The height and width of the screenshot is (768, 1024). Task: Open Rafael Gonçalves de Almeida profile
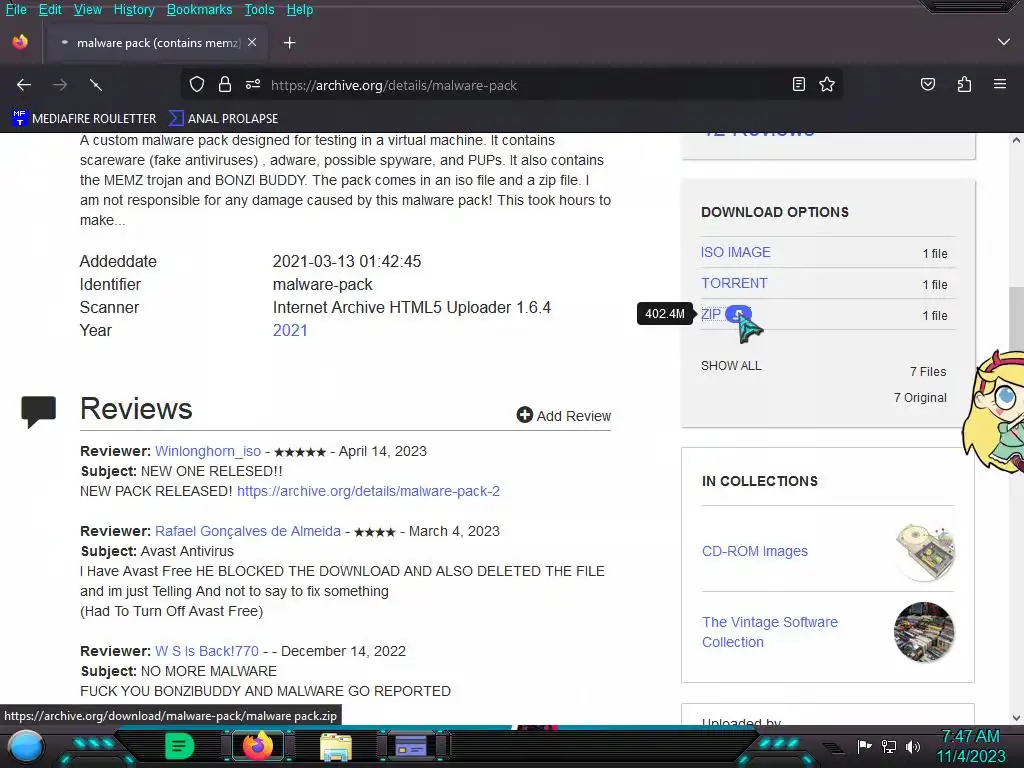click(248, 531)
